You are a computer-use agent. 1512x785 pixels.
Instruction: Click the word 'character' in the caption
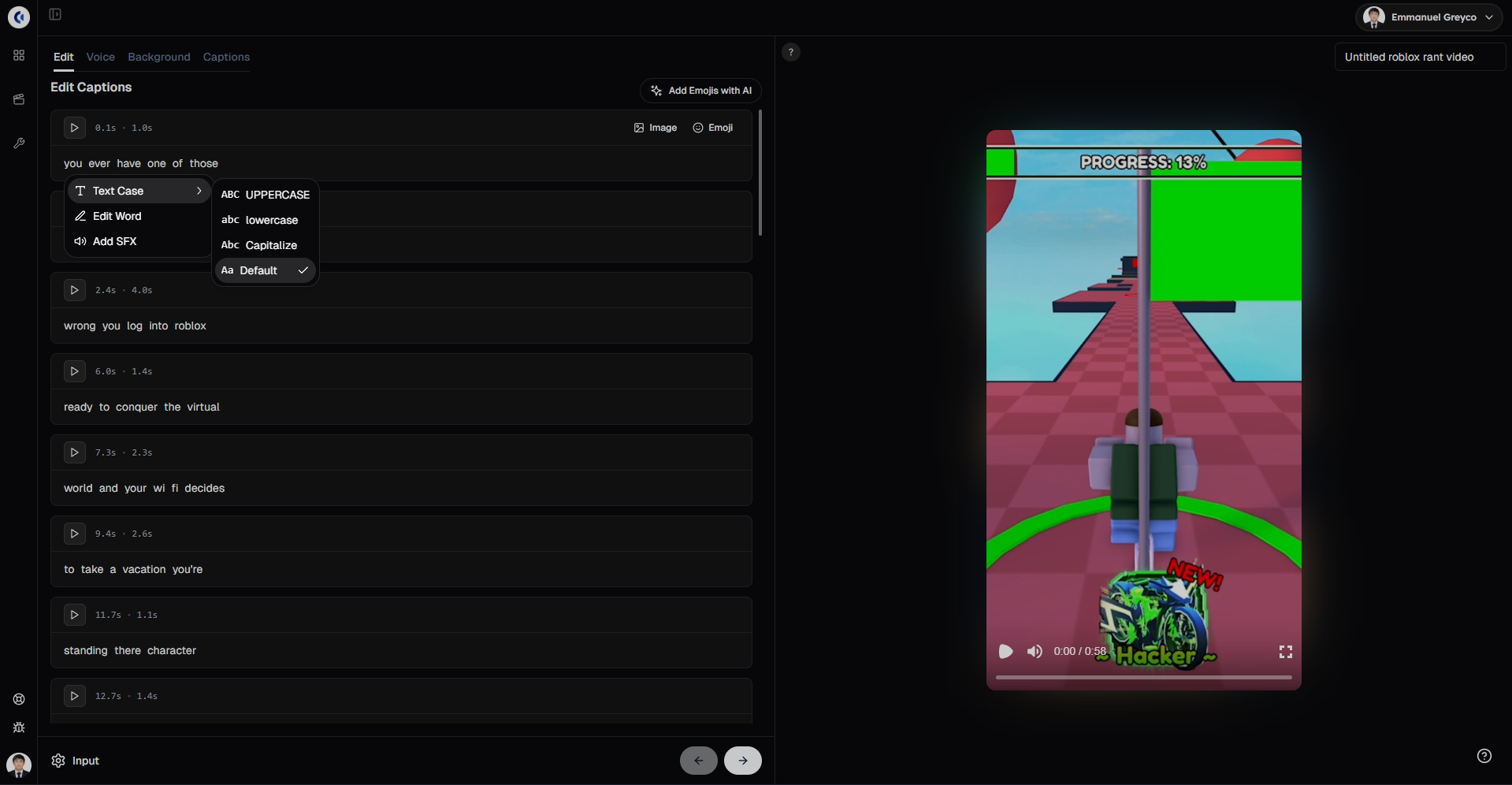172,650
